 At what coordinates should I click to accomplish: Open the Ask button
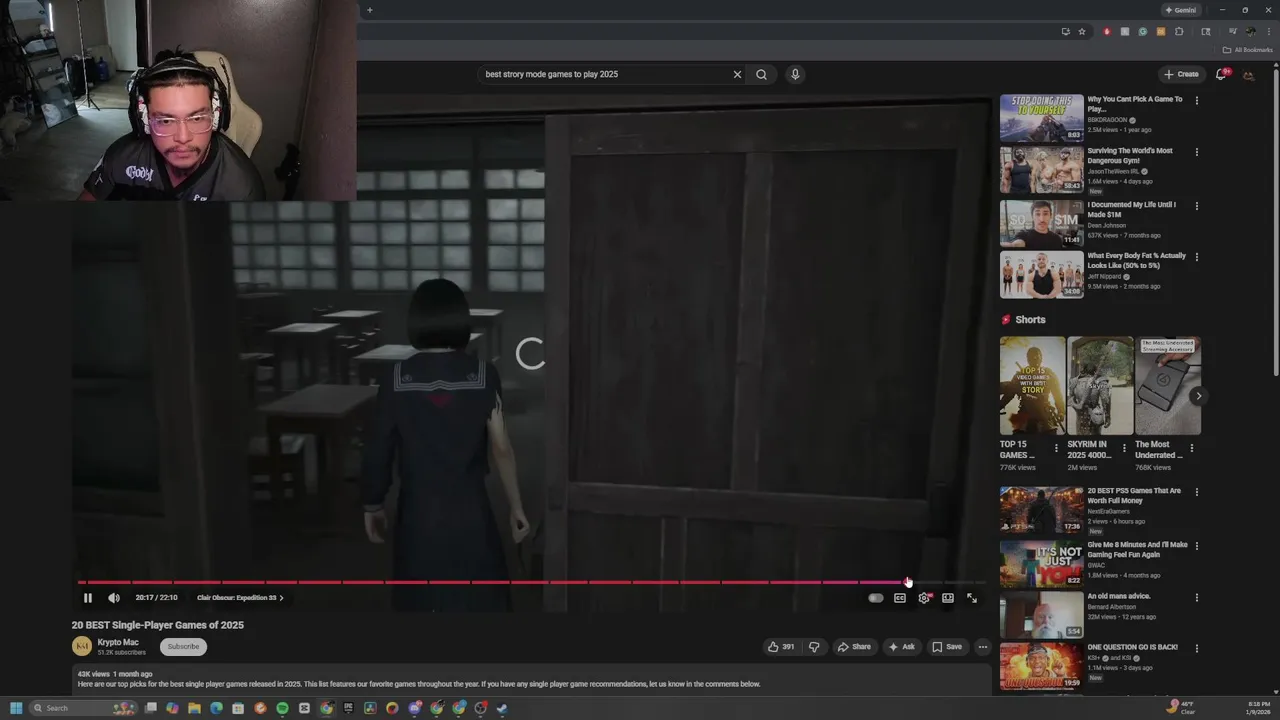901,647
